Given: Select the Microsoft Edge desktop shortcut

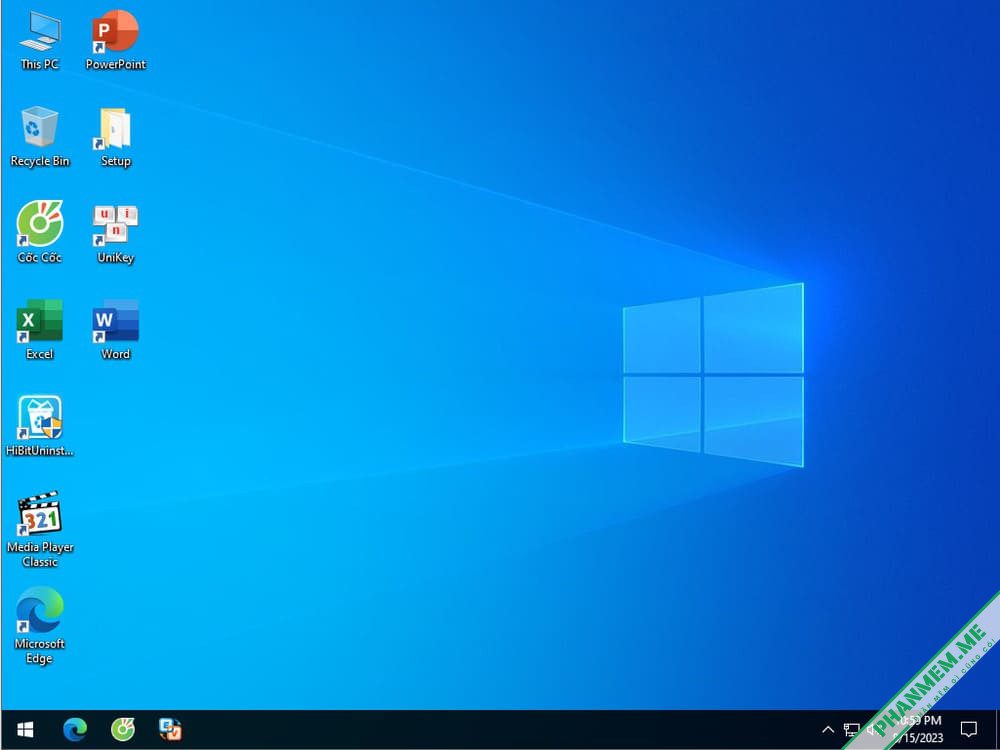Looking at the screenshot, I should pos(40,626).
